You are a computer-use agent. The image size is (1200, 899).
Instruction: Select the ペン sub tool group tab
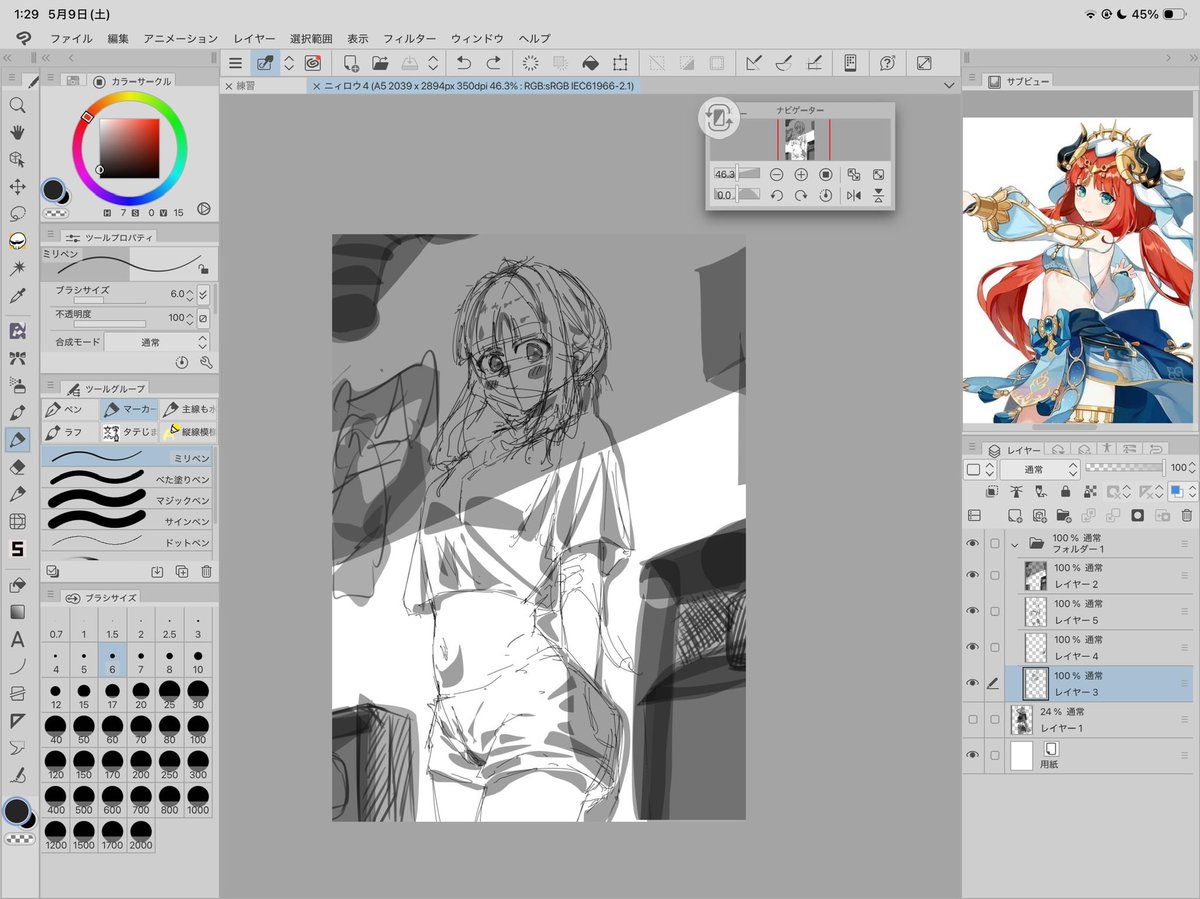(70, 410)
